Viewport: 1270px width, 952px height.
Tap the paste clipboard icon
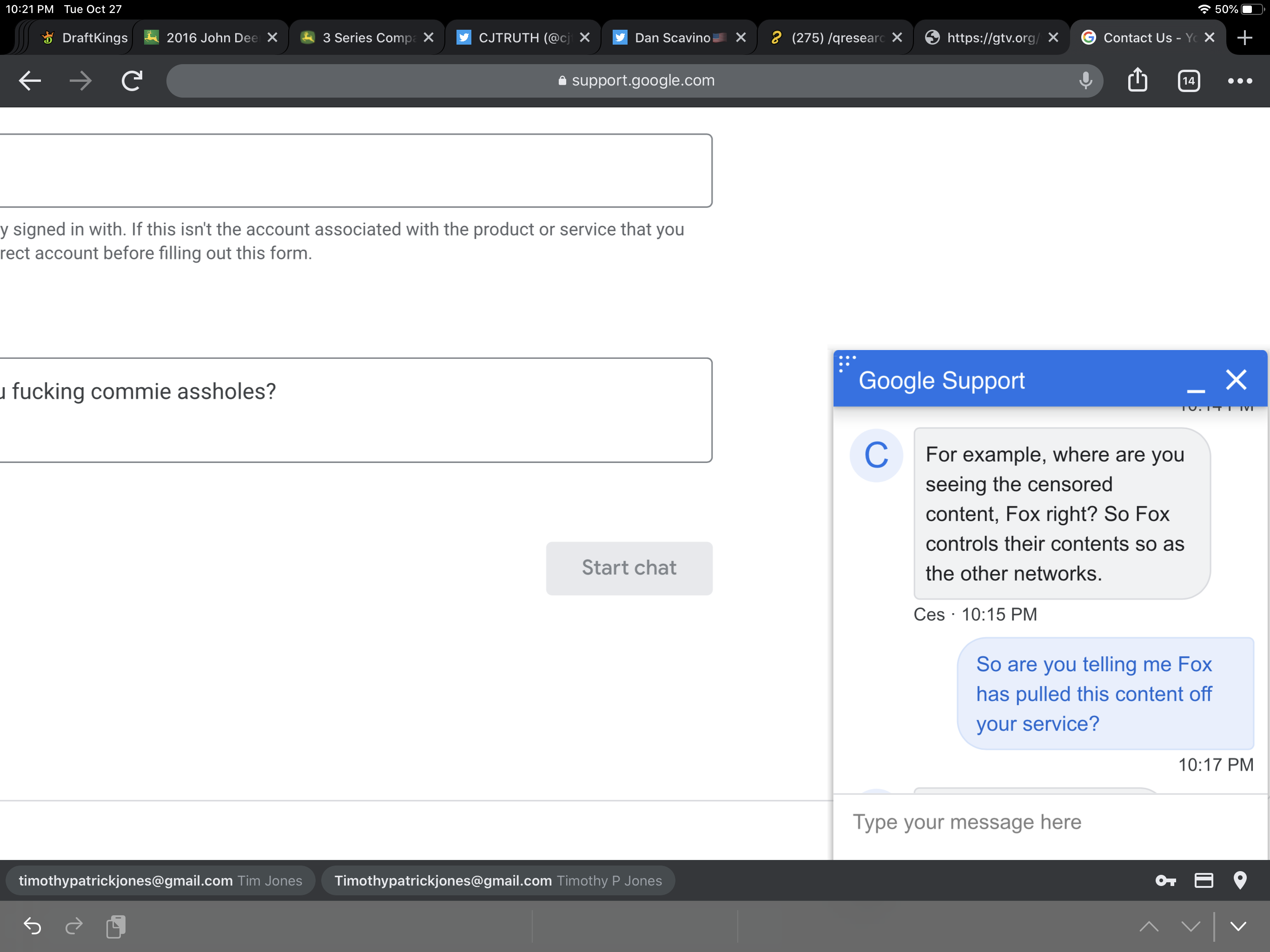pyautogui.click(x=115, y=926)
